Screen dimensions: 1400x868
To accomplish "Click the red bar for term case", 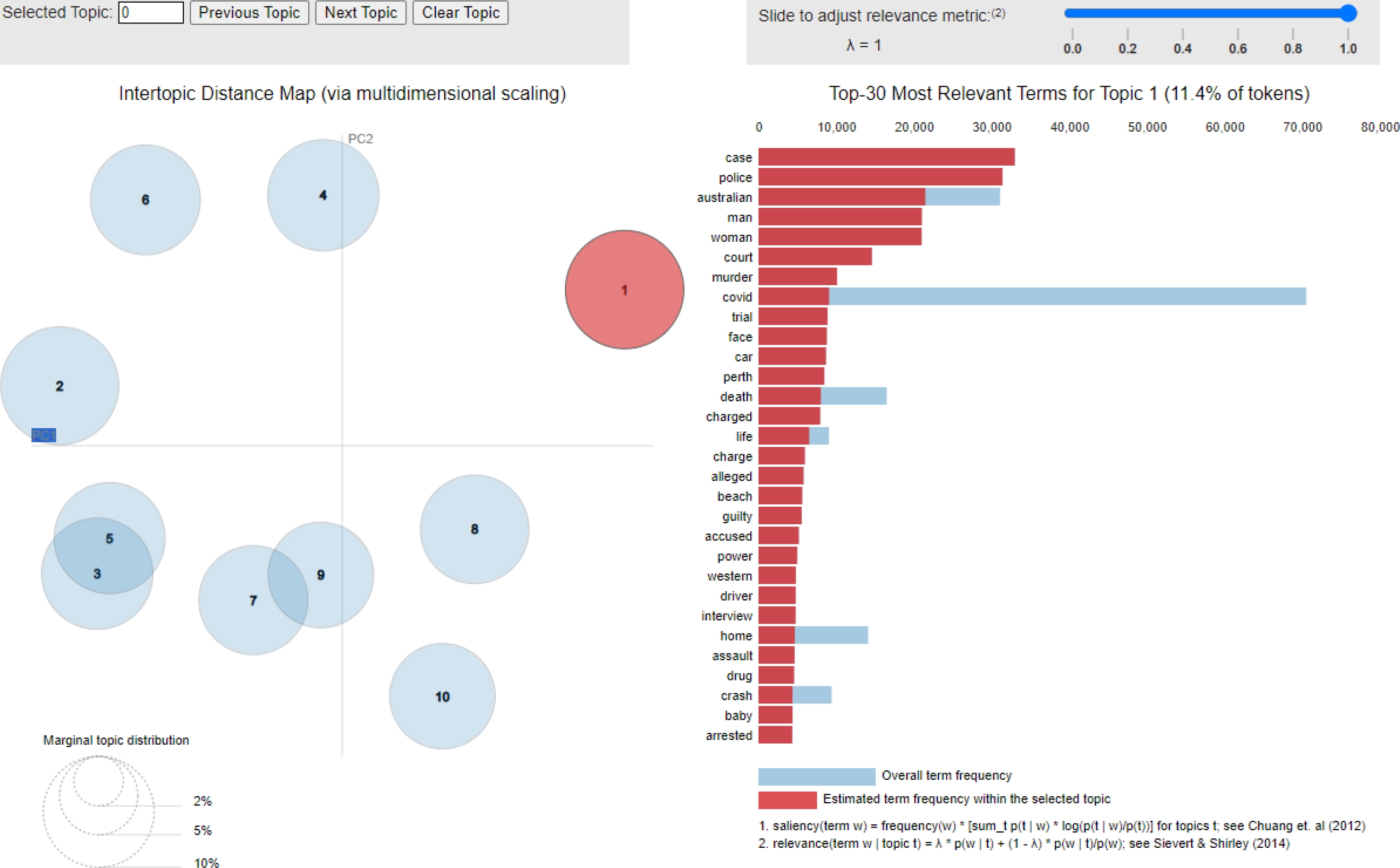I will 886,157.
